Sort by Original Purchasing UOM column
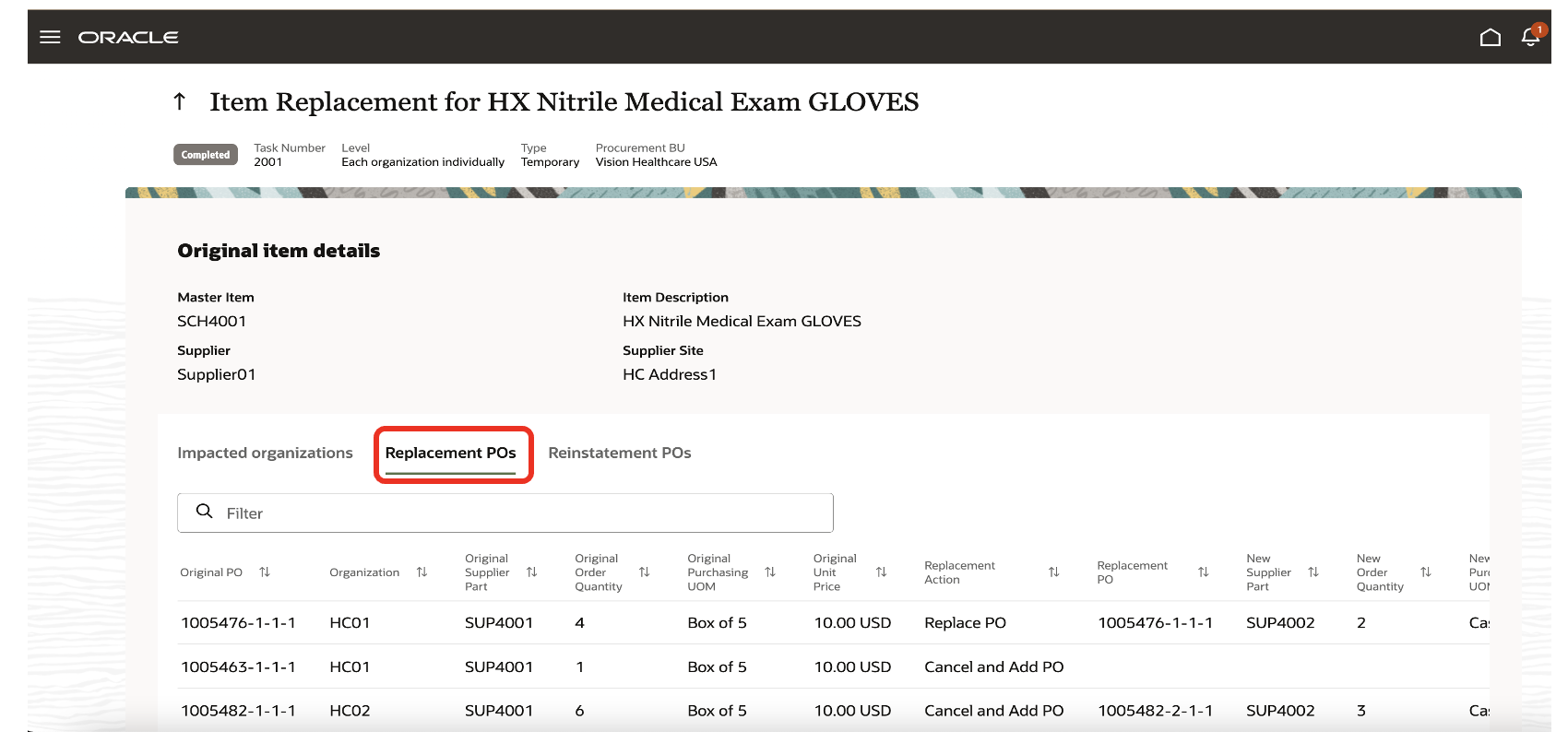1568x743 pixels. [x=770, y=572]
